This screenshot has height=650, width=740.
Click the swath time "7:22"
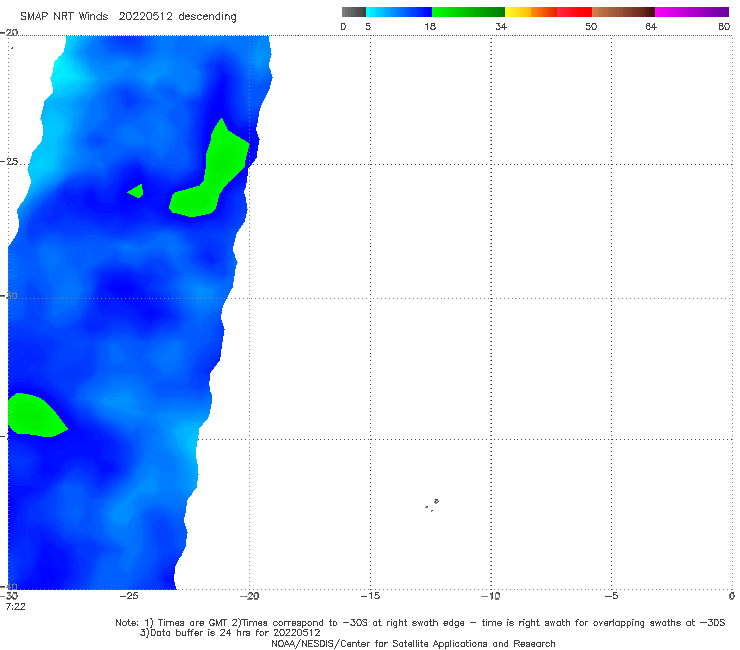click(16, 607)
